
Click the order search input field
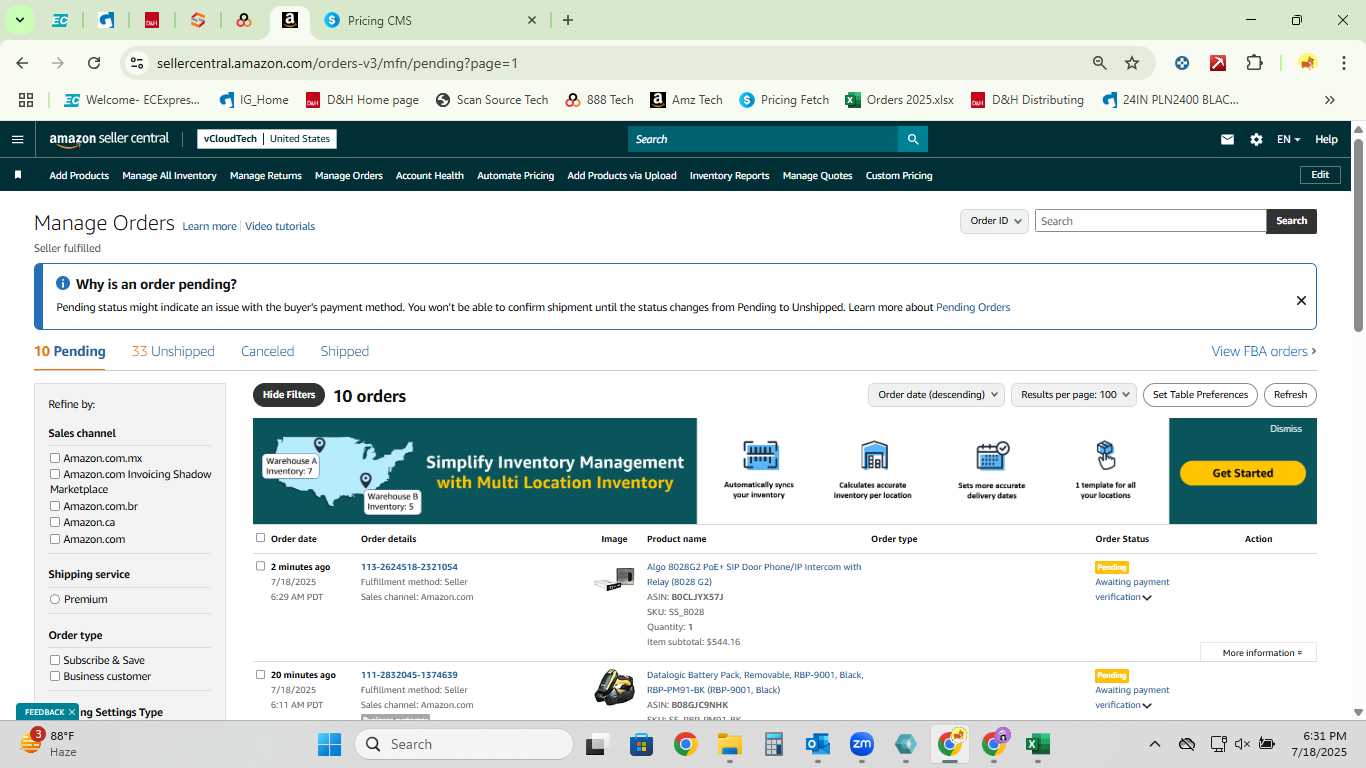pyautogui.click(x=1150, y=221)
